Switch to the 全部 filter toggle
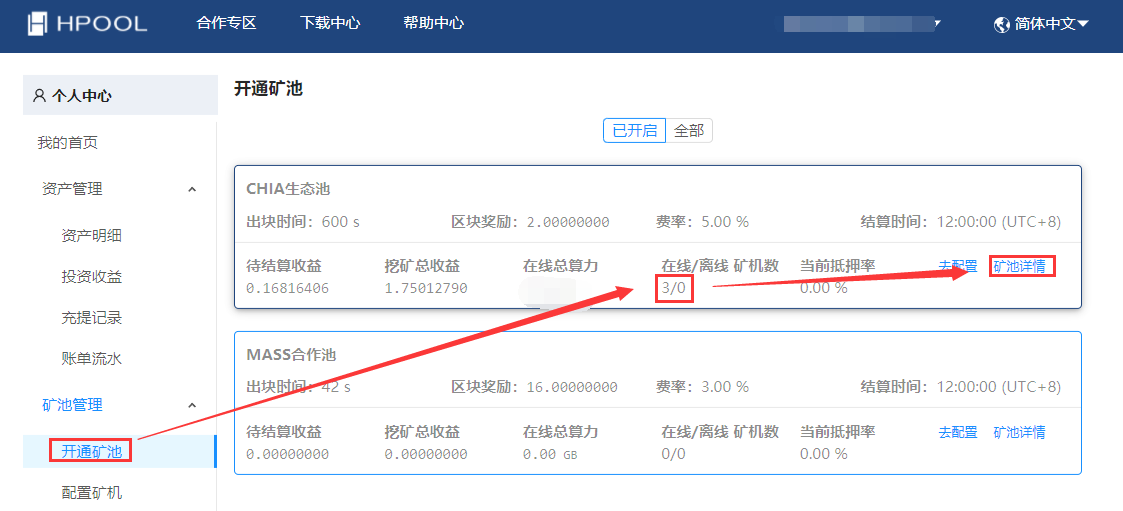The height and width of the screenshot is (511, 1123). [689, 131]
